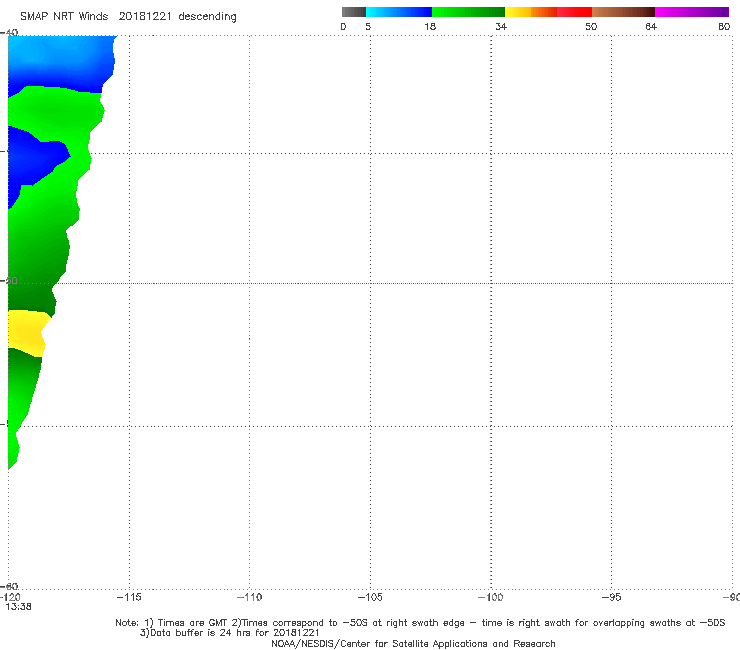Click the color bar label 5
Viewport: 740px width, 650px height.
click(368, 27)
